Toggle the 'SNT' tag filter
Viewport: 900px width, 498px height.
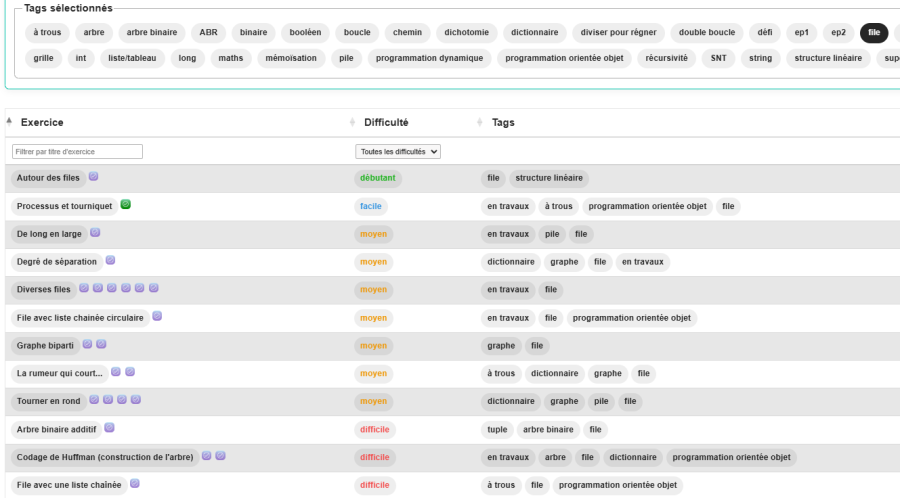[x=719, y=59]
